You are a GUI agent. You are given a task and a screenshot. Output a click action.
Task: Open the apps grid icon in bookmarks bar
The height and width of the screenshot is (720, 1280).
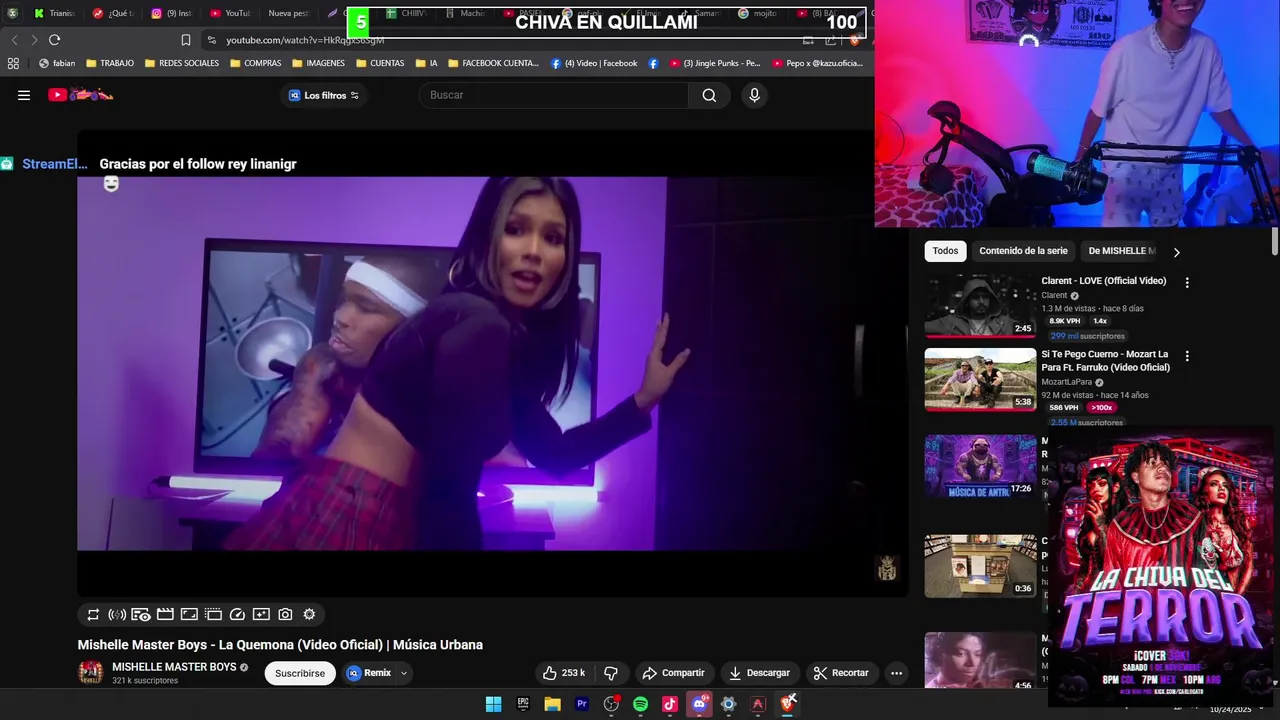[13, 63]
